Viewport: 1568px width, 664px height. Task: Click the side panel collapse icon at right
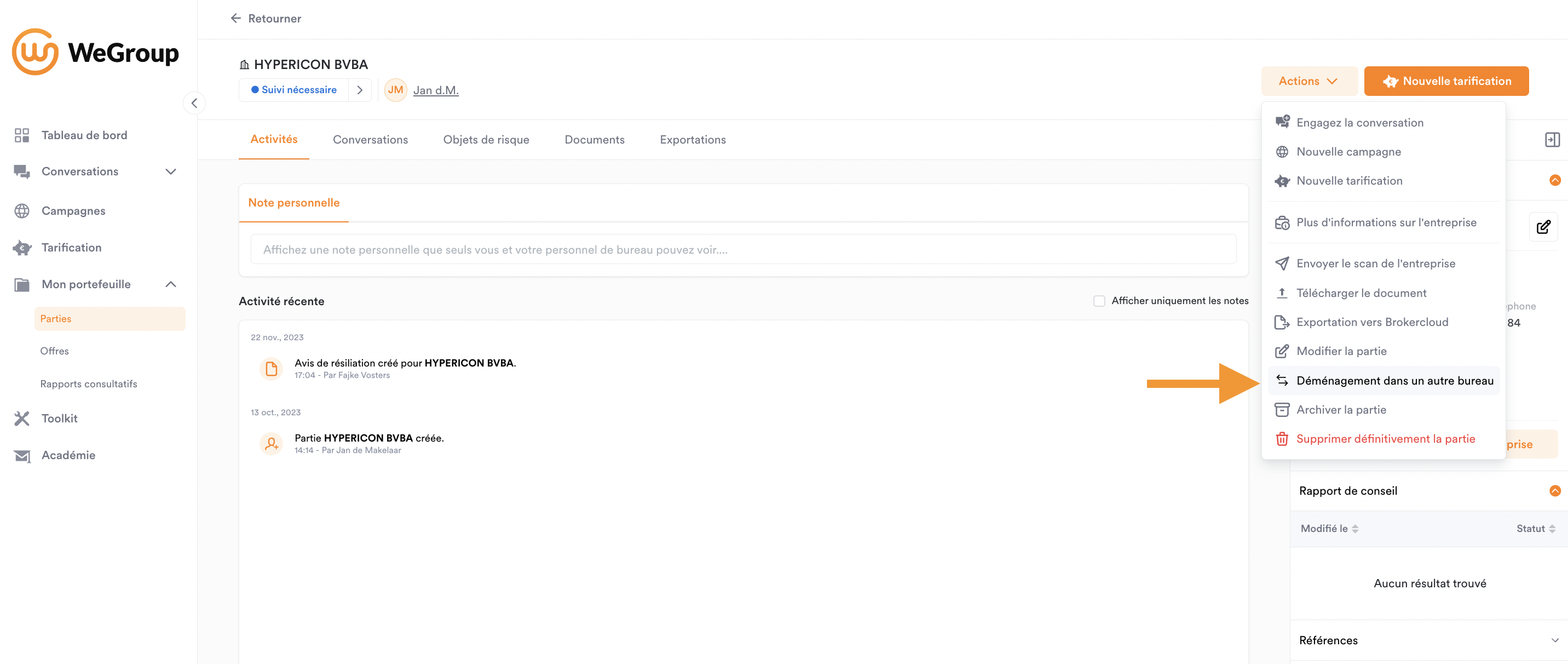click(1552, 140)
